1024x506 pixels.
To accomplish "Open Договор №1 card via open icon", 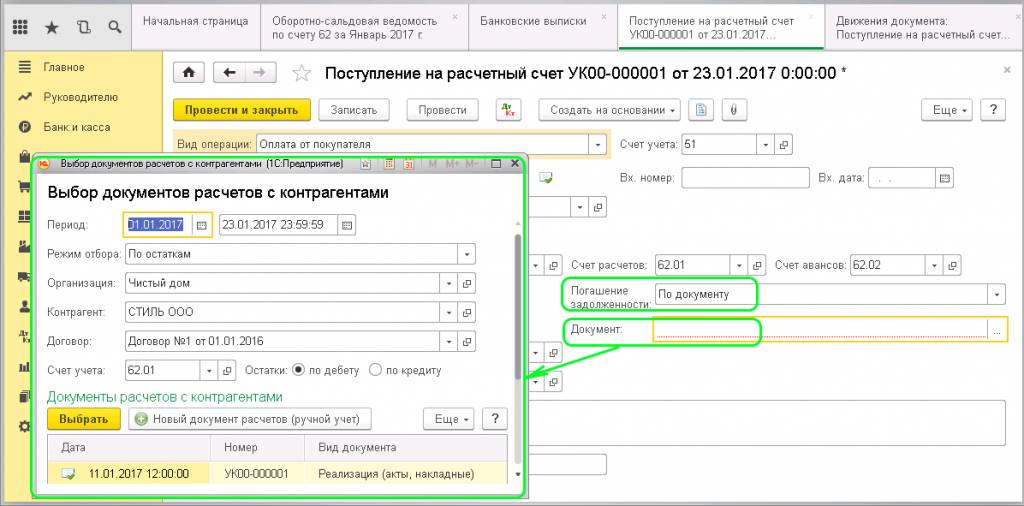I will coord(467,341).
